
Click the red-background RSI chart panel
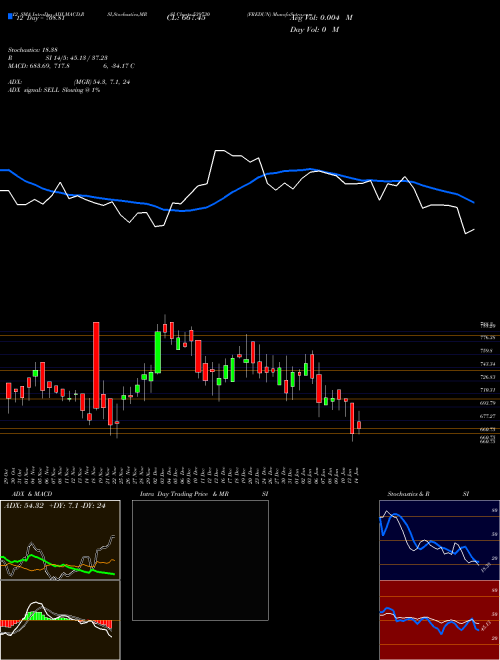coord(439,620)
